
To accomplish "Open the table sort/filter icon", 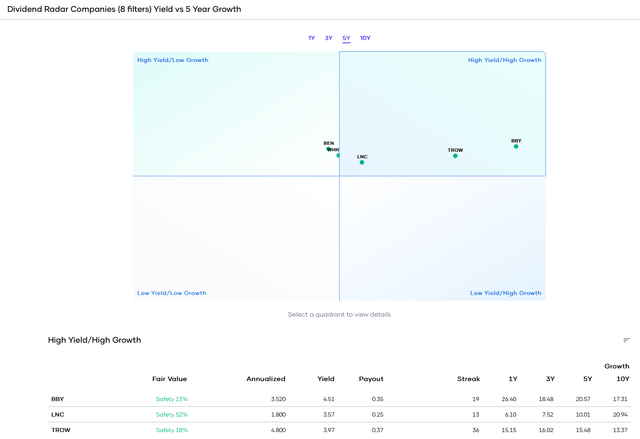I will click(627, 340).
